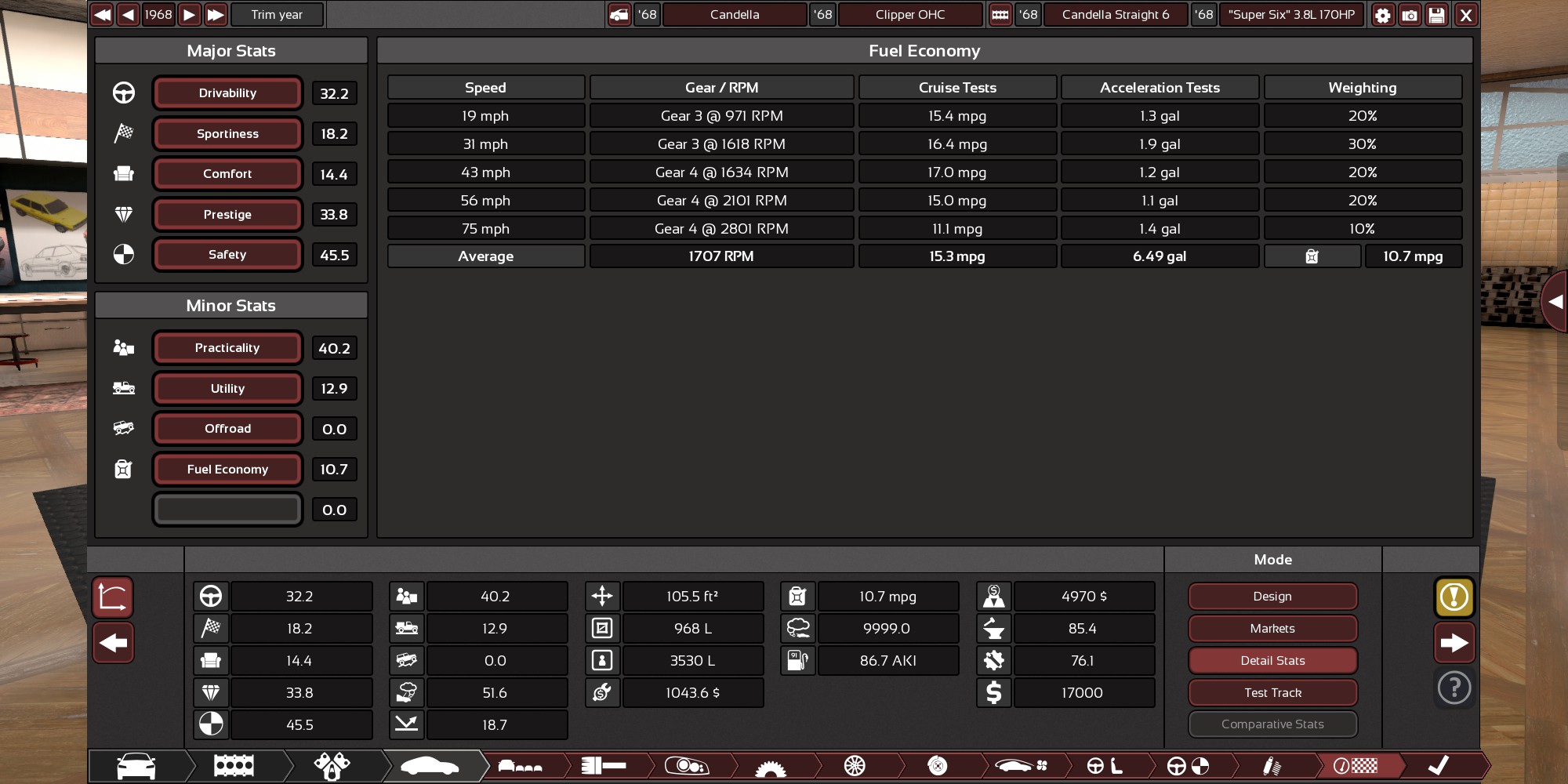
Task: Open the interior steering-and-seat tab
Action: click(1105, 766)
